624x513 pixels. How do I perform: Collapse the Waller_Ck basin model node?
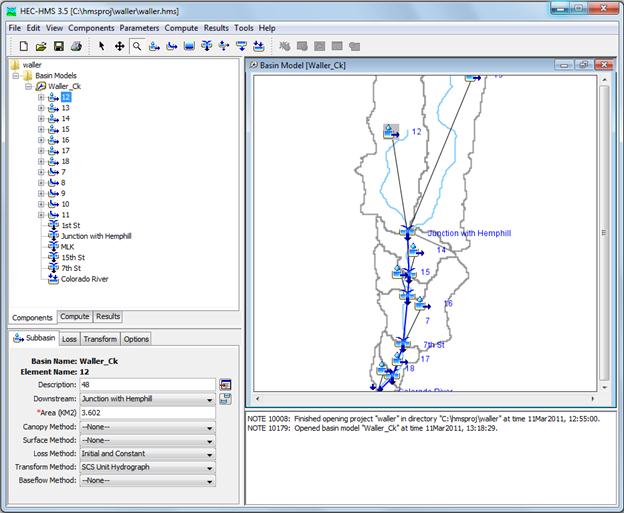coord(28,86)
